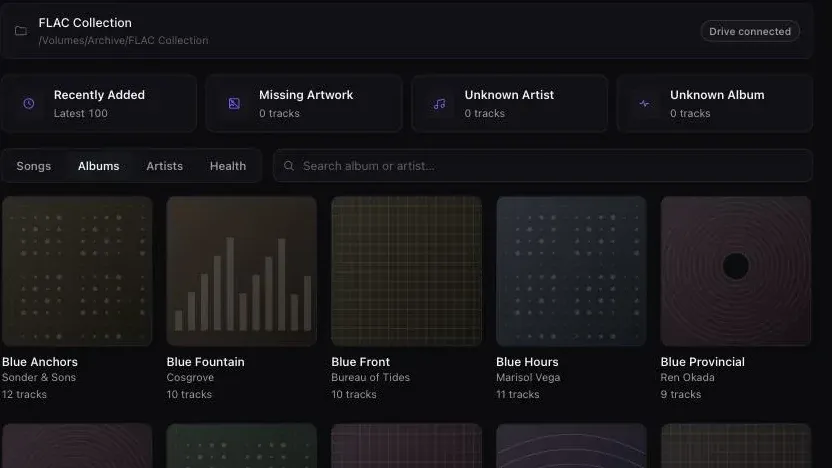The height and width of the screenshot is (468, 832).
Task: Click the /Volumes/Archive/FLAC Collection path
Action: 123,40
